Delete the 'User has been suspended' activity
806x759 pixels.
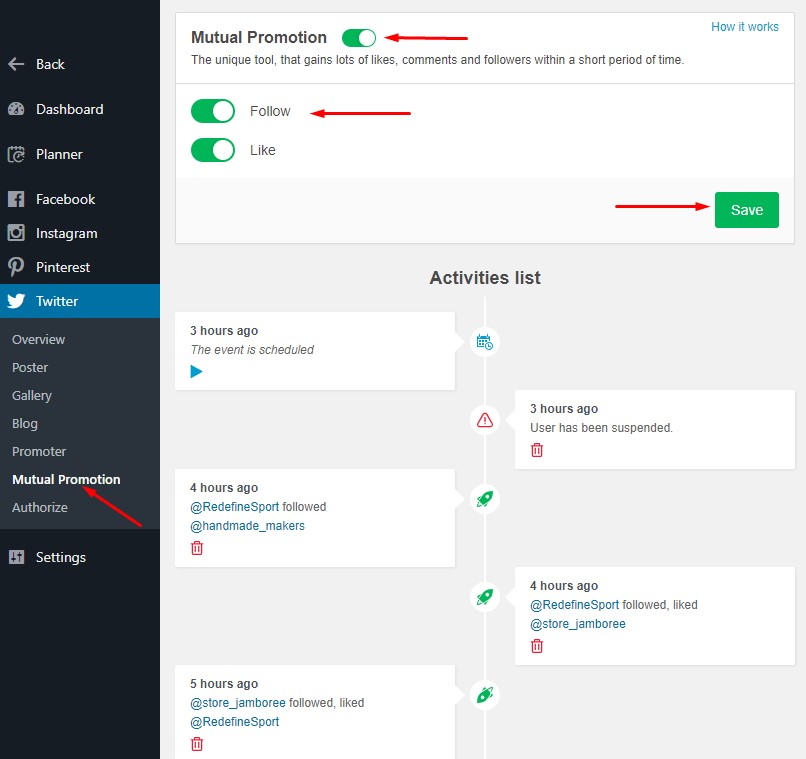pyautogui.click(x=537, y=450)
